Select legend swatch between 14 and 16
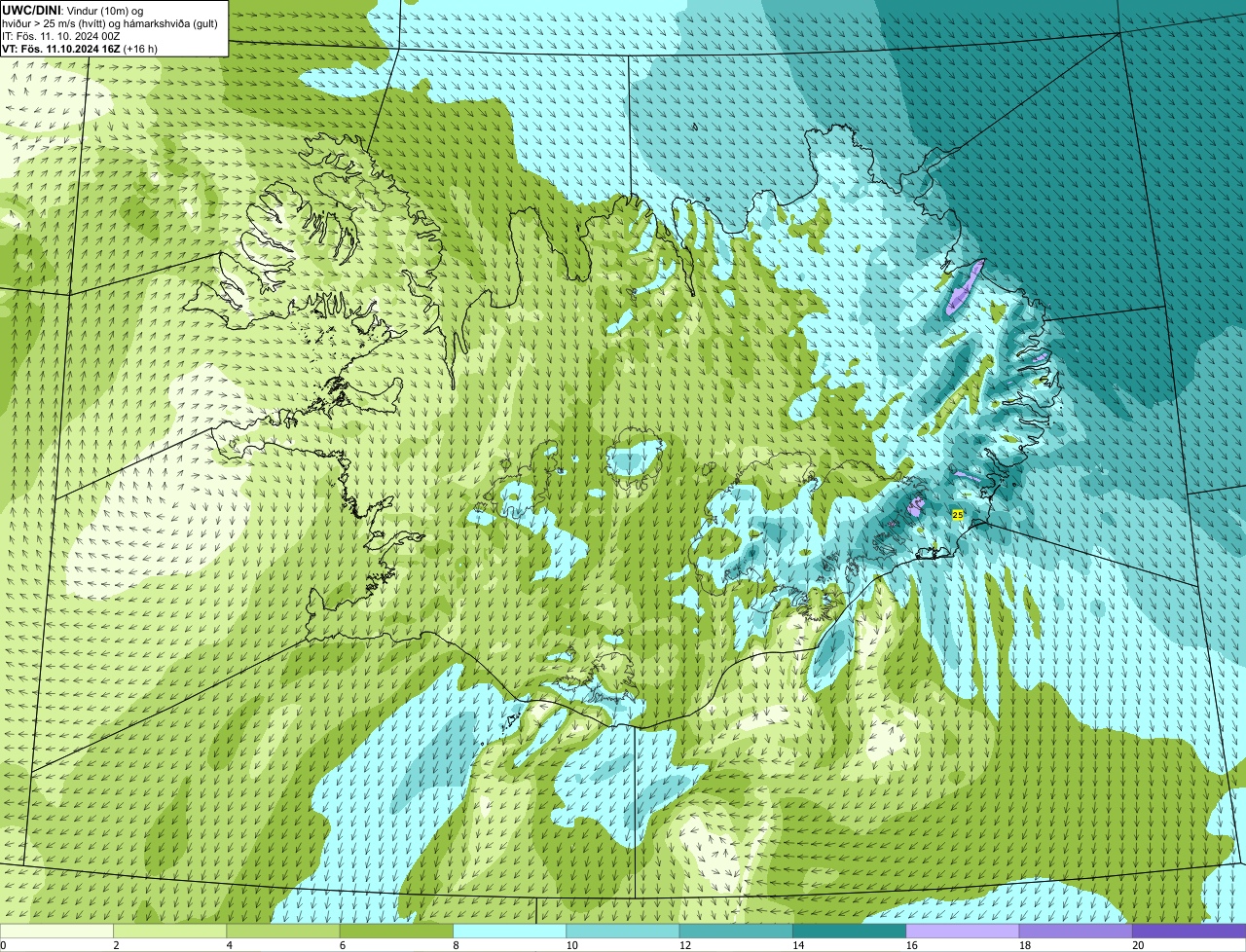The image size is (1246, 952). click(x=849, y=931)
